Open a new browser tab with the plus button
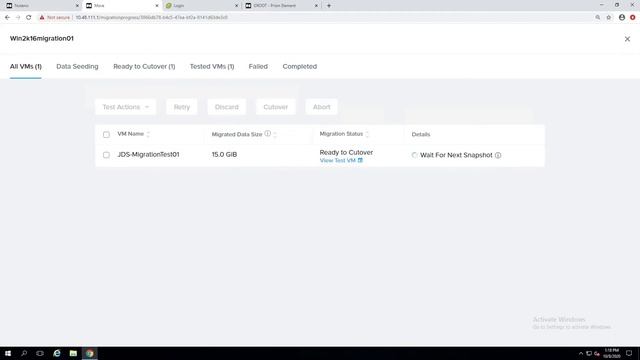Viewport: 640px width, 360px height. pos(329,6)
